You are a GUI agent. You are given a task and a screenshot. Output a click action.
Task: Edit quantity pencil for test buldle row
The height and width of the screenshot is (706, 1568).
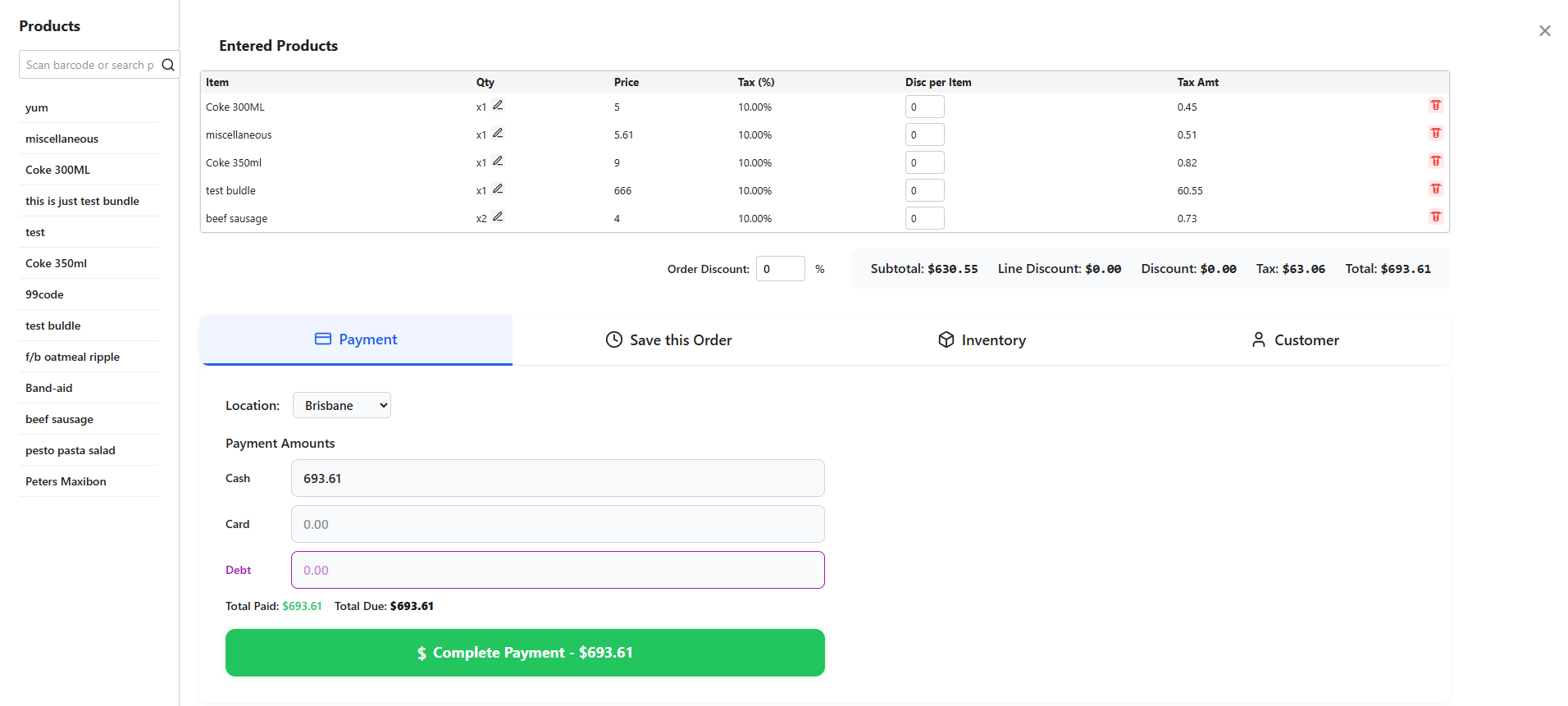click(x=498, y=189)
